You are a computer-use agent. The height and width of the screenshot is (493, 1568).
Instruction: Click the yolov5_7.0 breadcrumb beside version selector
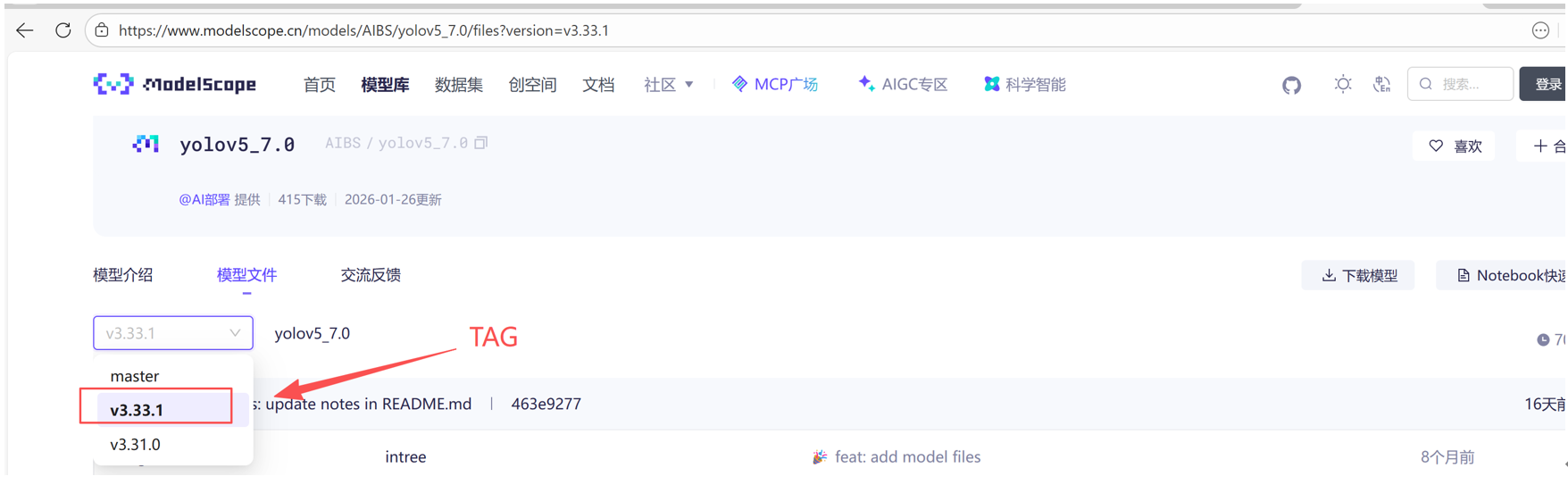[x=312, y=333]
